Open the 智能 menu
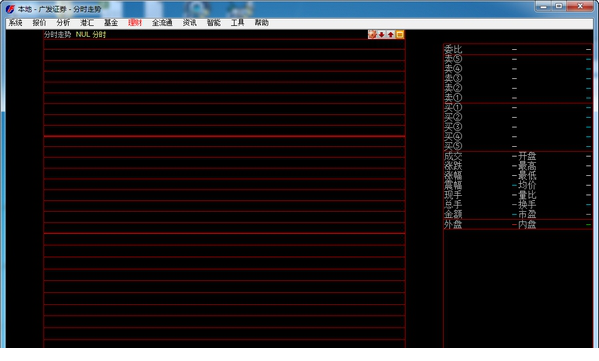Viewport: 599px width, 361px height. click(214, 23)
